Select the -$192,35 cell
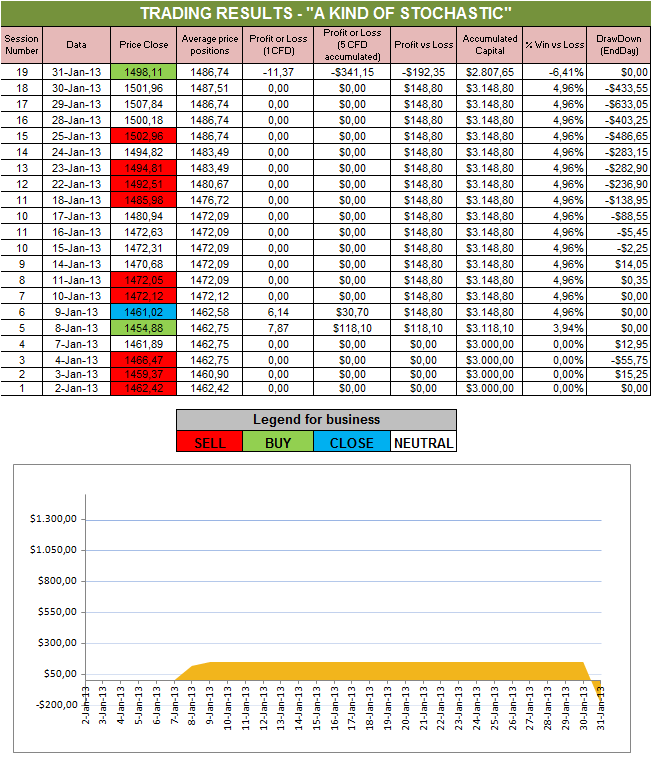 tap(423, 72)
